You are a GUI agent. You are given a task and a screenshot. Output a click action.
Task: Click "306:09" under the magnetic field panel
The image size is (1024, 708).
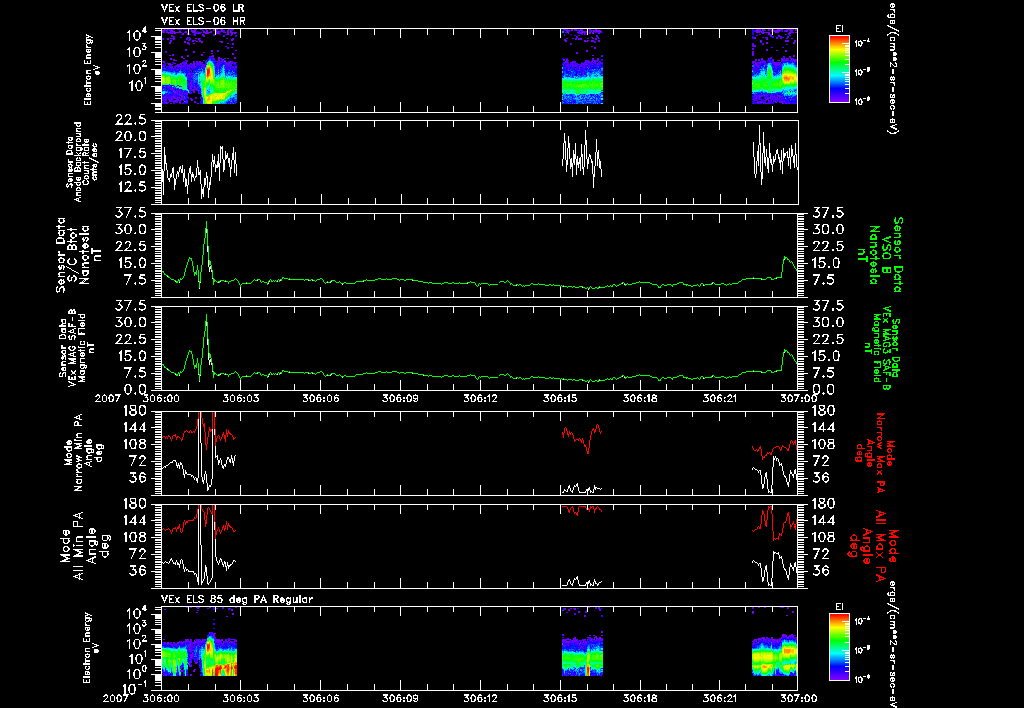[400, 397]
